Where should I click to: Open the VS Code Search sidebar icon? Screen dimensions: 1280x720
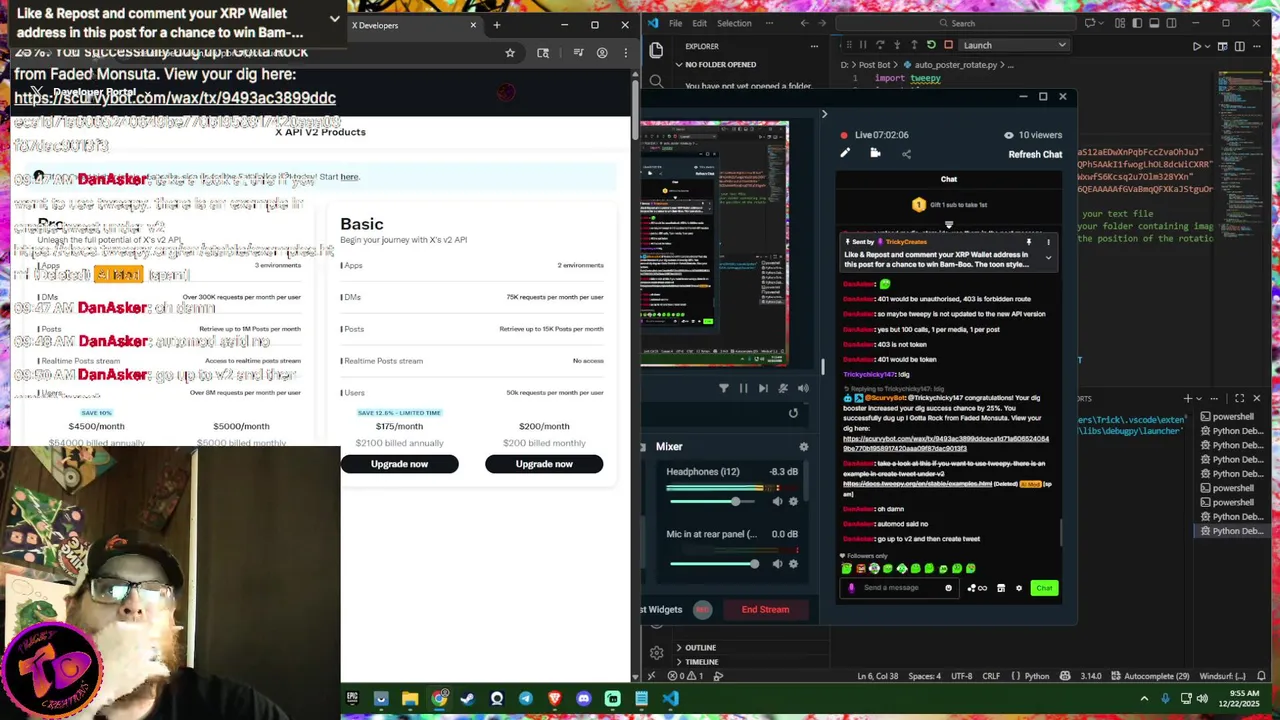[x=656, y=81]
